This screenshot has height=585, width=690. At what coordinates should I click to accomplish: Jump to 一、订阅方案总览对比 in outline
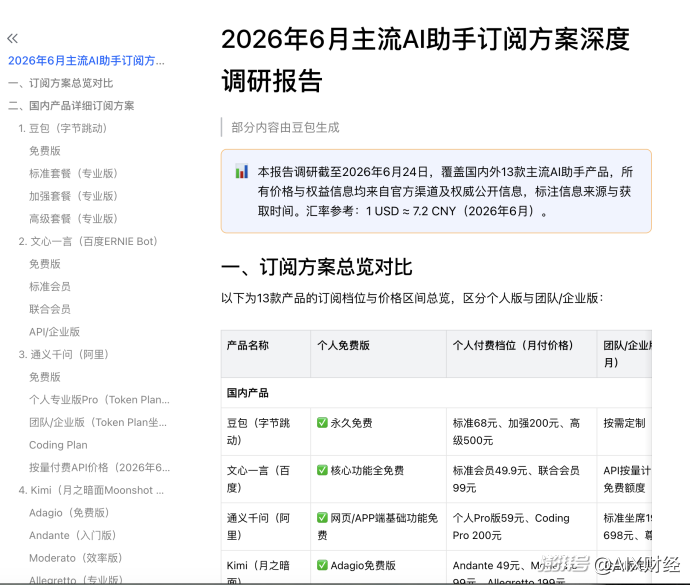tap(61, 83)
